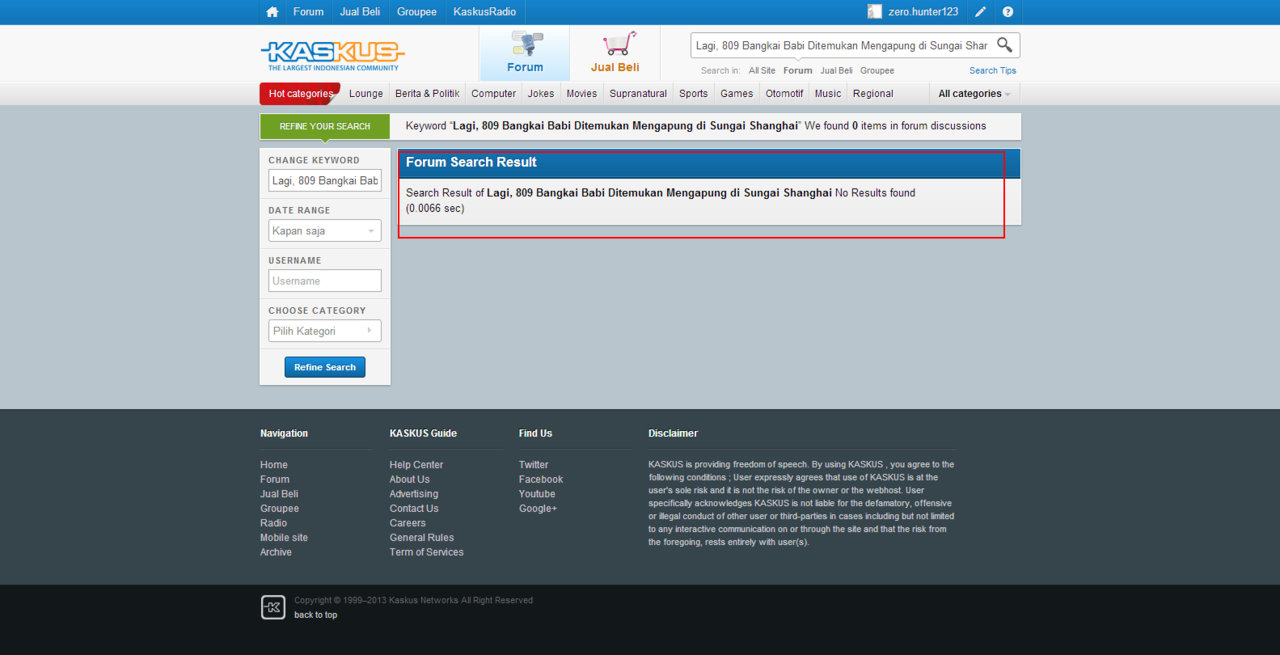Select Hot categories tab
Viewport: 1280px width, 655px height.
tap(300, 94)
